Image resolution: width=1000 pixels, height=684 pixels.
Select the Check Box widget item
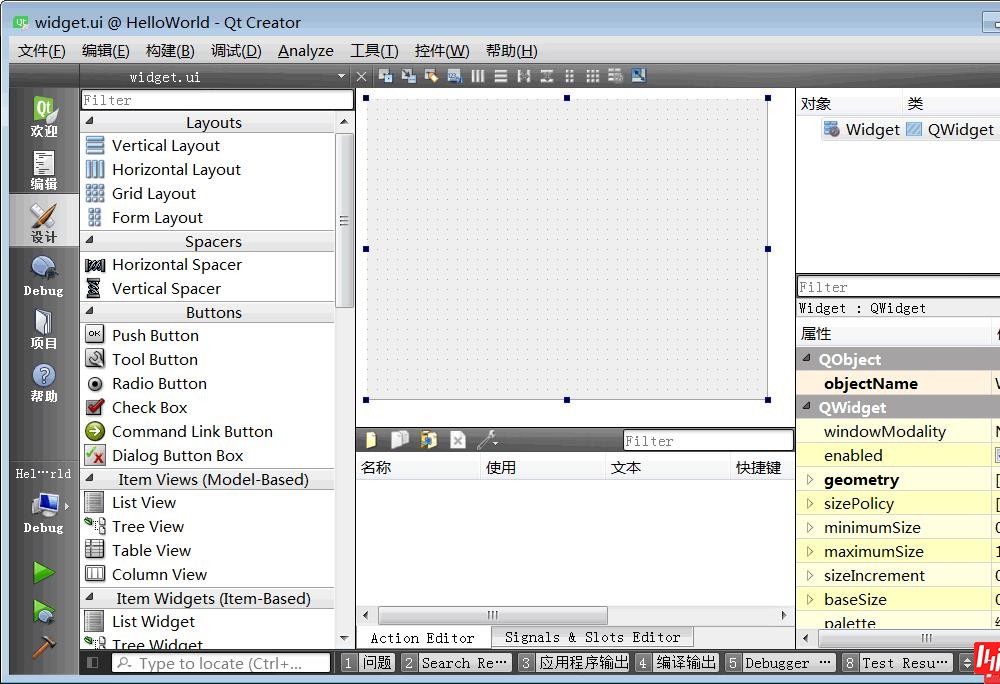pyautogui.click(x=149, y=407)
